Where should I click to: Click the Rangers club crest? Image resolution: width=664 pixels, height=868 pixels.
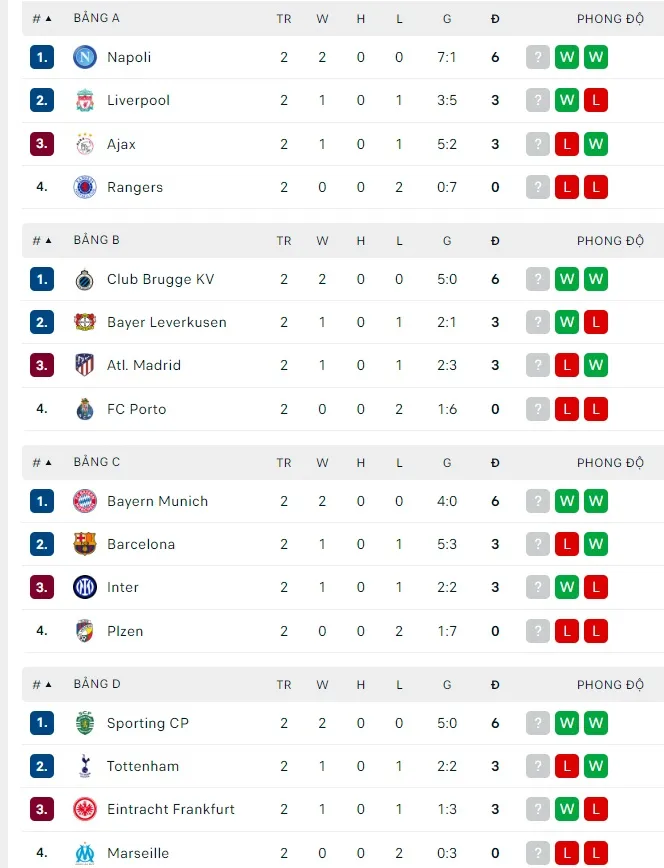[x=84, y=187]
